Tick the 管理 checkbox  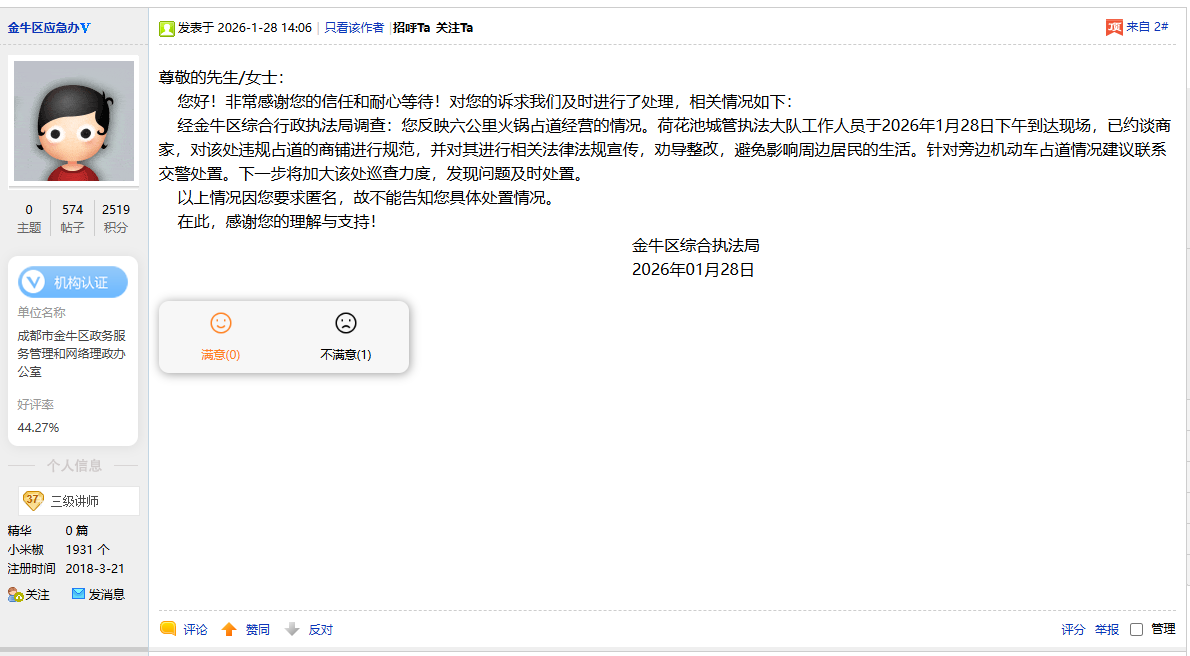(1136, 629)
